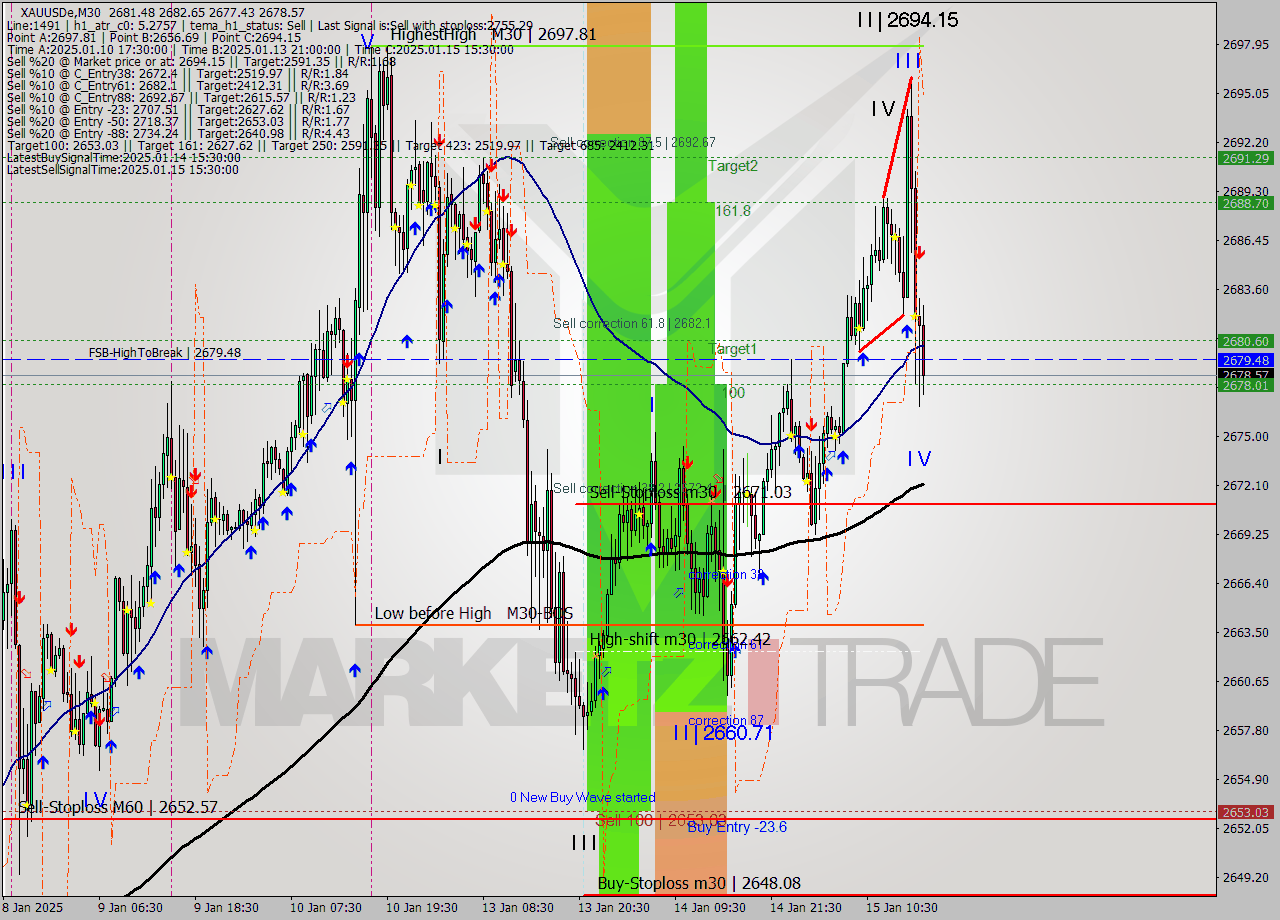Select the blue 'I I | 2660.71' label
This screenshot has width=1280, height=920.
722,733
